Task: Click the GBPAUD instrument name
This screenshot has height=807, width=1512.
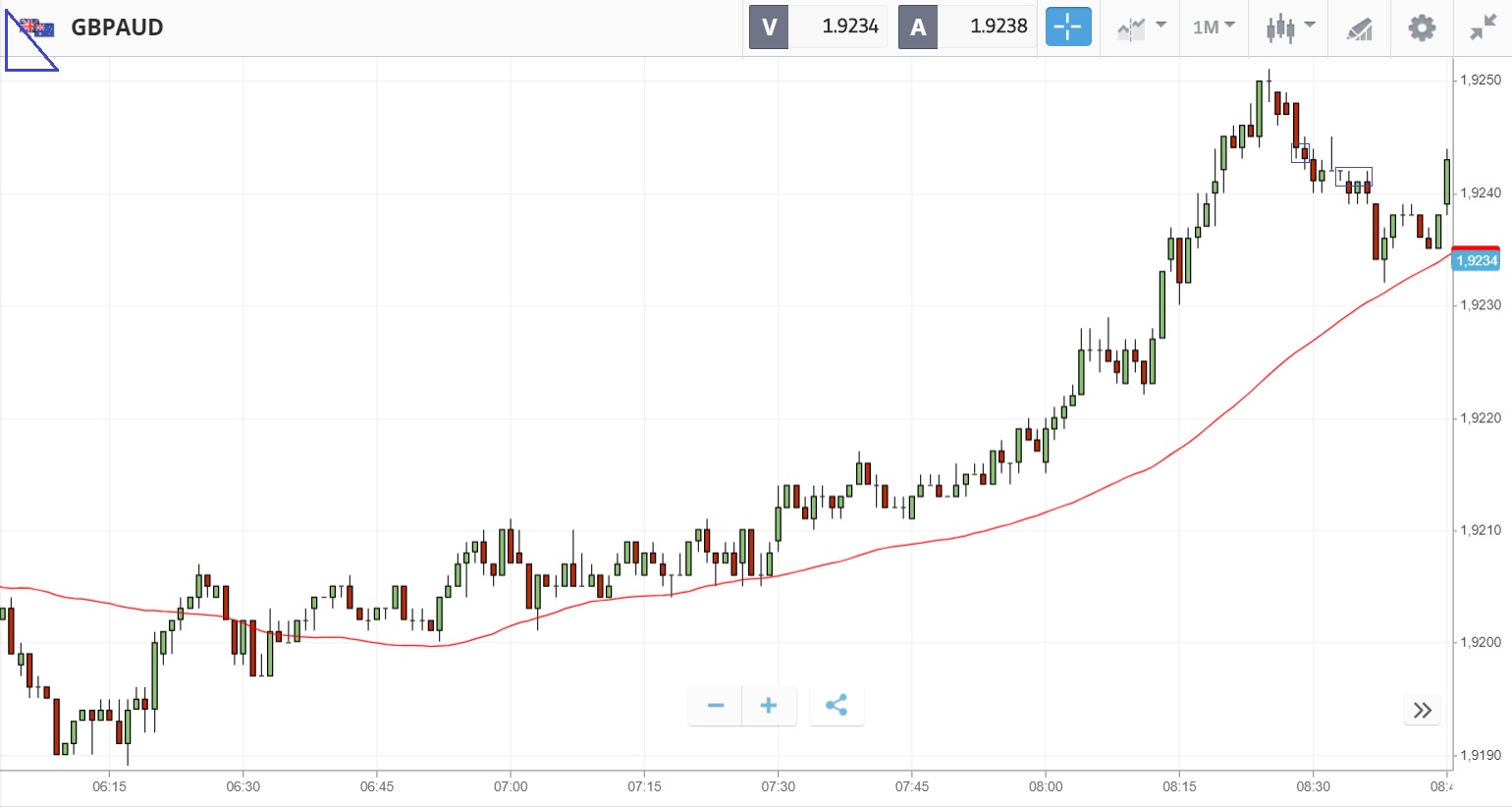Action: click(x=117, y=27)
